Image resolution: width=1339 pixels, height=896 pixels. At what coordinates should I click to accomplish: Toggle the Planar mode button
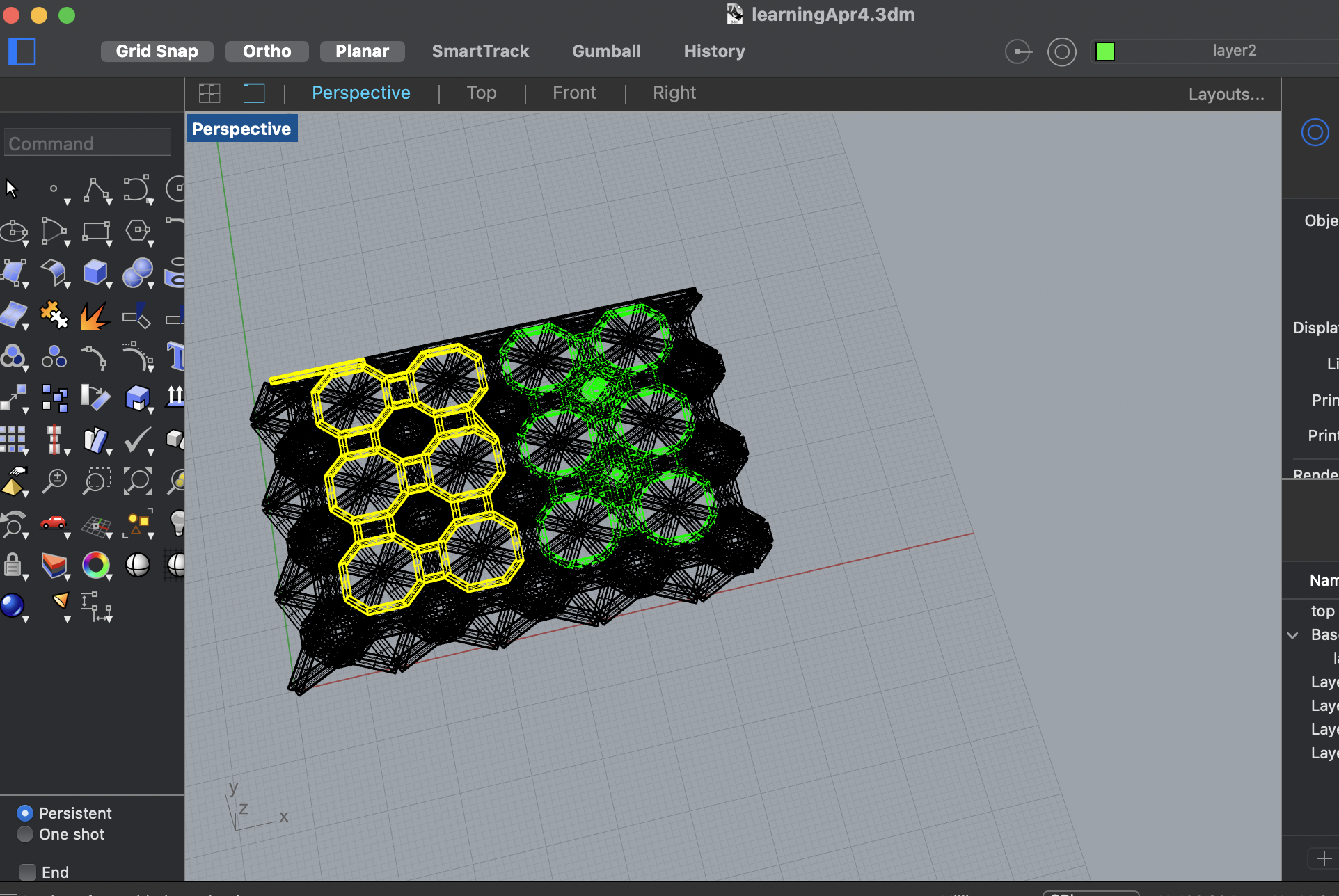click(362, 51)
